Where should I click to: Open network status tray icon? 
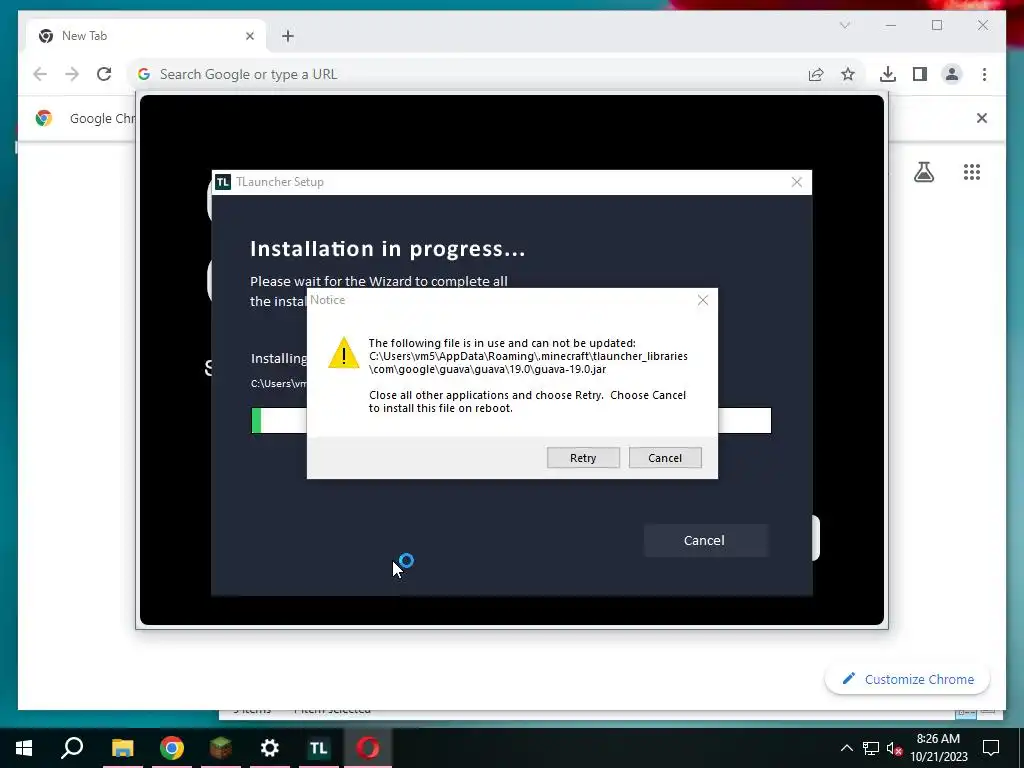tap(871, 748)
